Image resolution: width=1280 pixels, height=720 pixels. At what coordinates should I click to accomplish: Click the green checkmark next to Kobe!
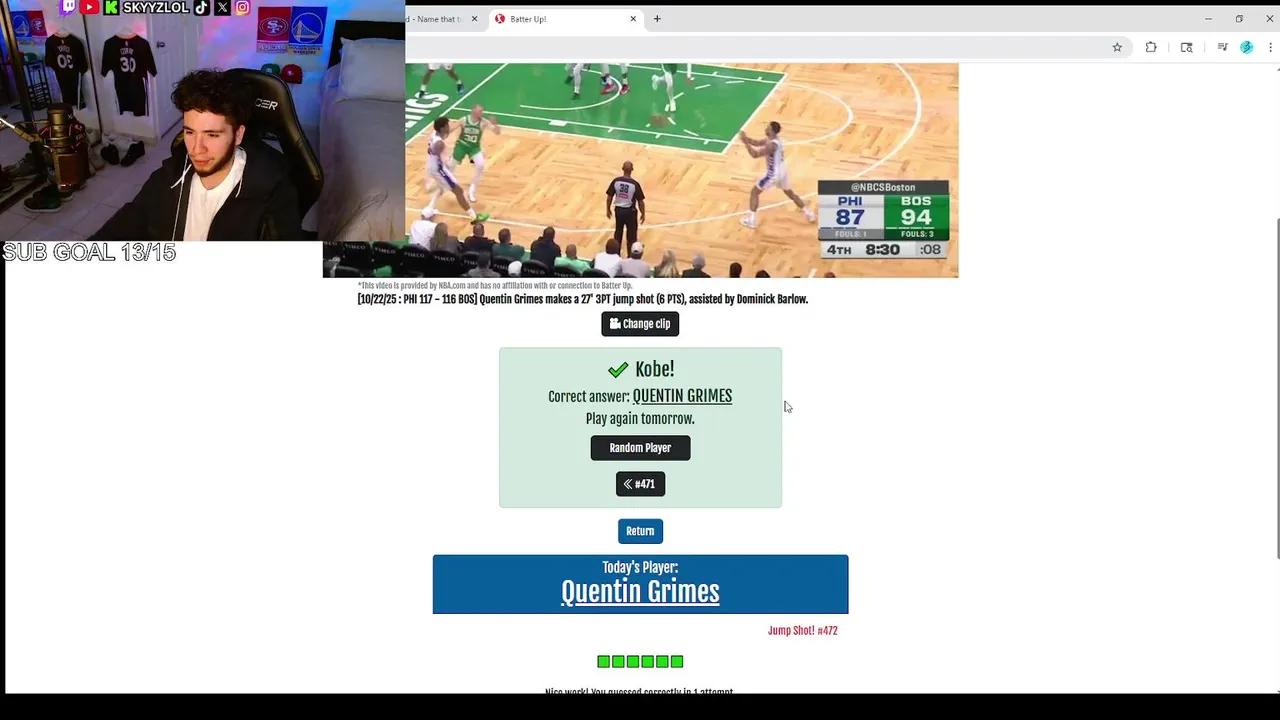[618, 370]
